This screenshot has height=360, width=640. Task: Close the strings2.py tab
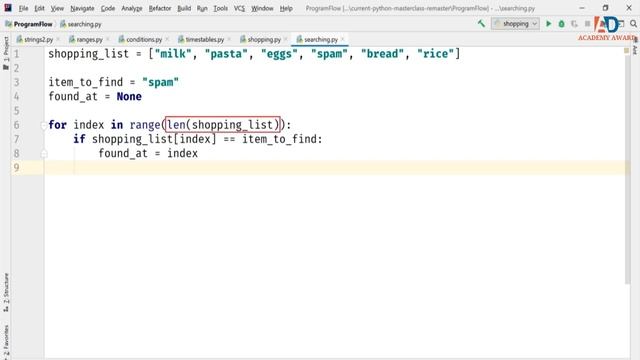pyautogui.click(x=58, y=39)
